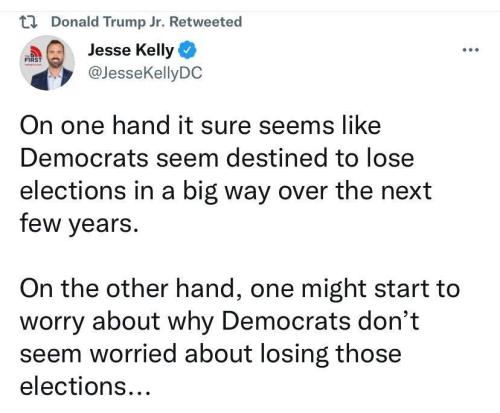Click the word 'Retweeted' in header
This screenshot has width=500, height=413.
(x=206, y=22)
